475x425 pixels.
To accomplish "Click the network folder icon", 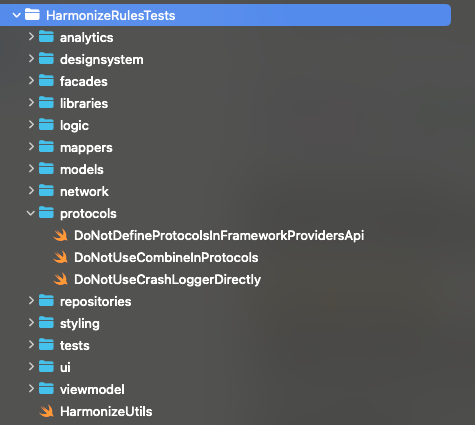I will 46,191.
